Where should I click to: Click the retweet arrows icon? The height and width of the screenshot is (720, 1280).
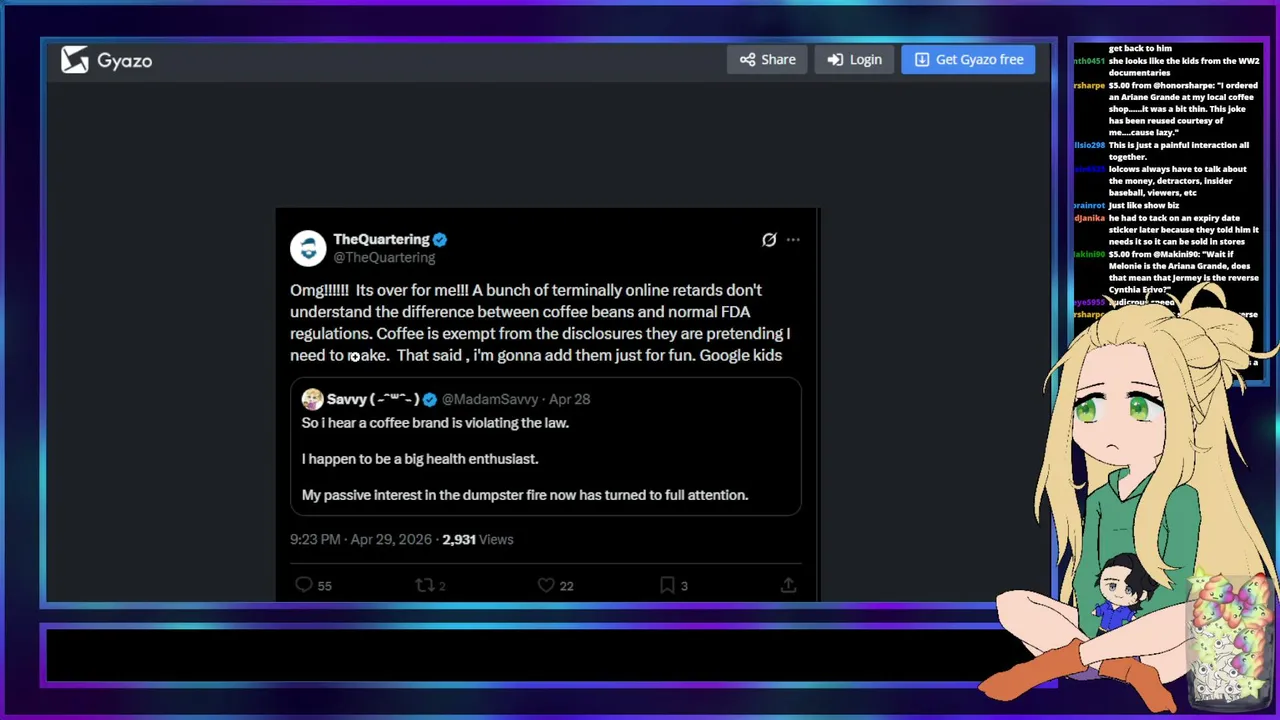coord(425,585)
